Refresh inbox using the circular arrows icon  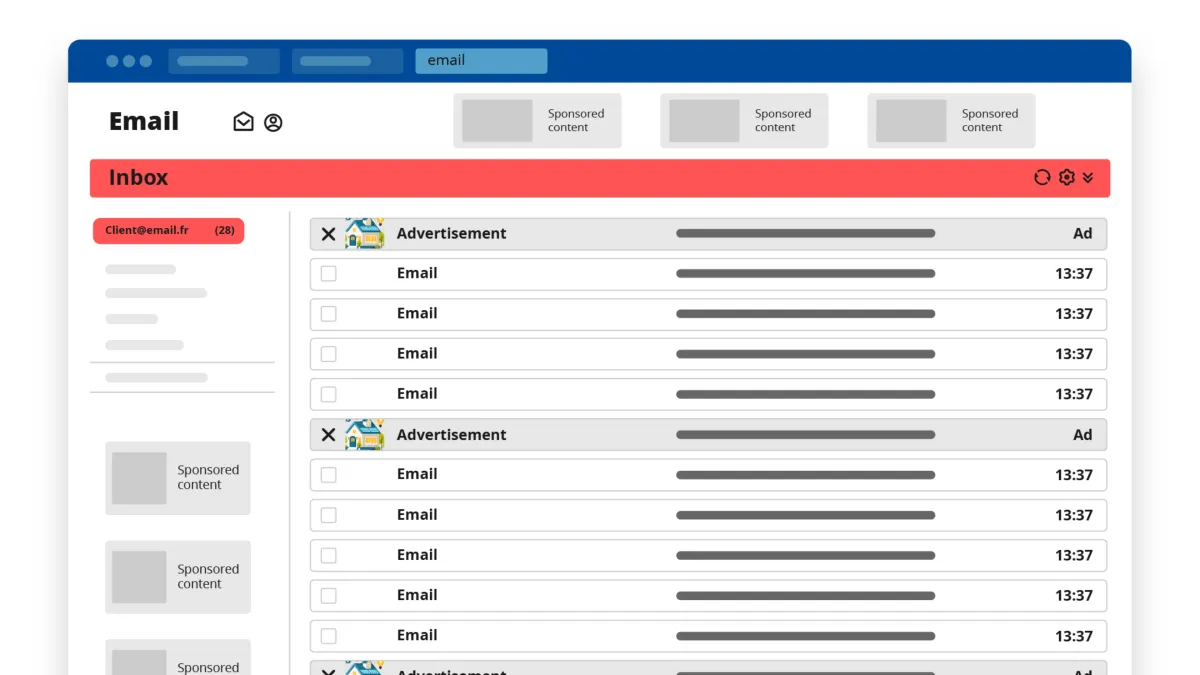click(x=1042, y=177)
